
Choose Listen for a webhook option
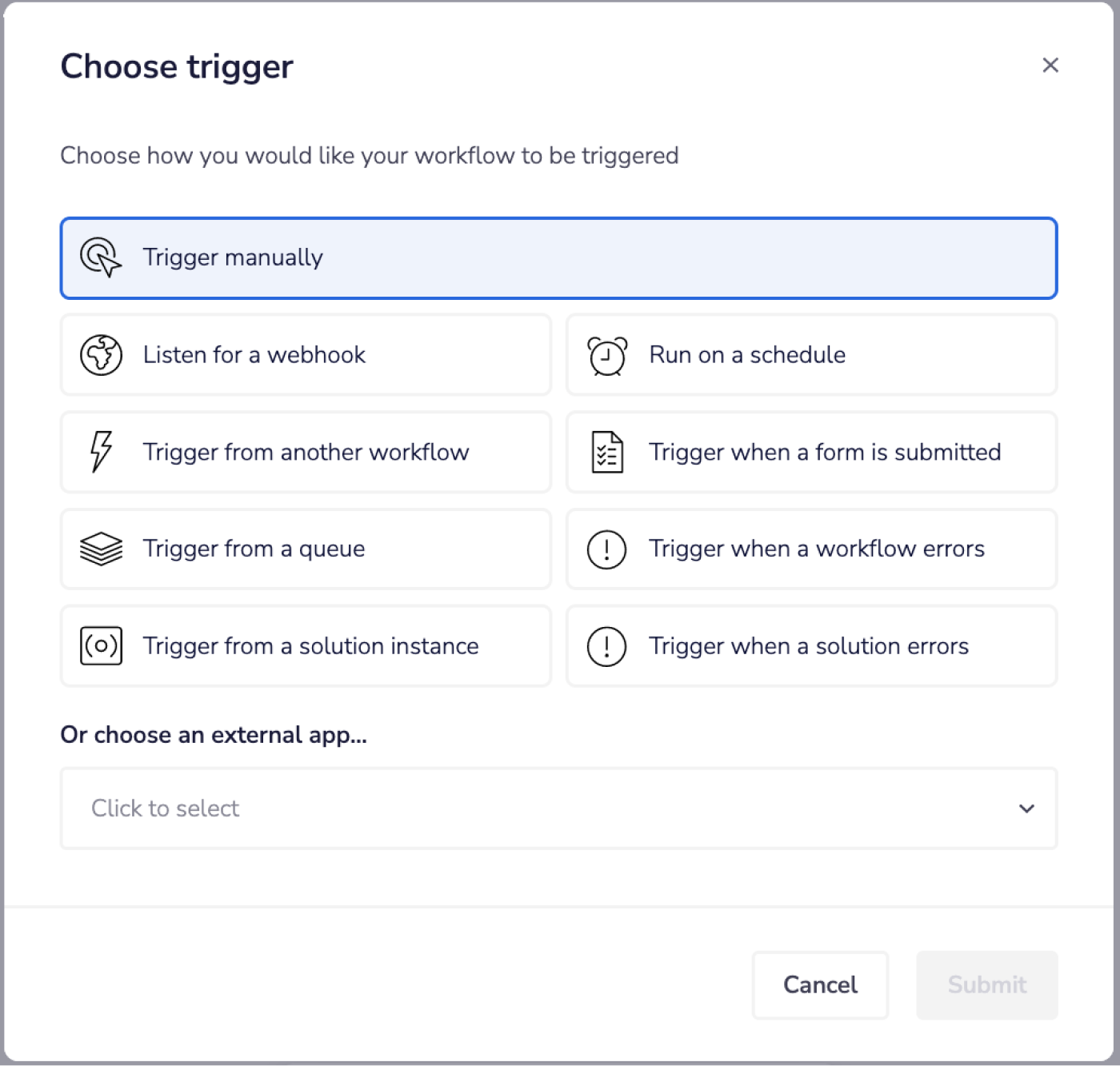pyautogui.click(x=254, y=355)
